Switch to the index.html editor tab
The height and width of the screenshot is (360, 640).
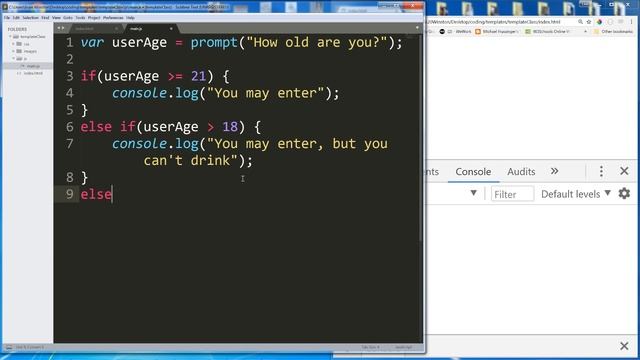(x=94, y=29)
